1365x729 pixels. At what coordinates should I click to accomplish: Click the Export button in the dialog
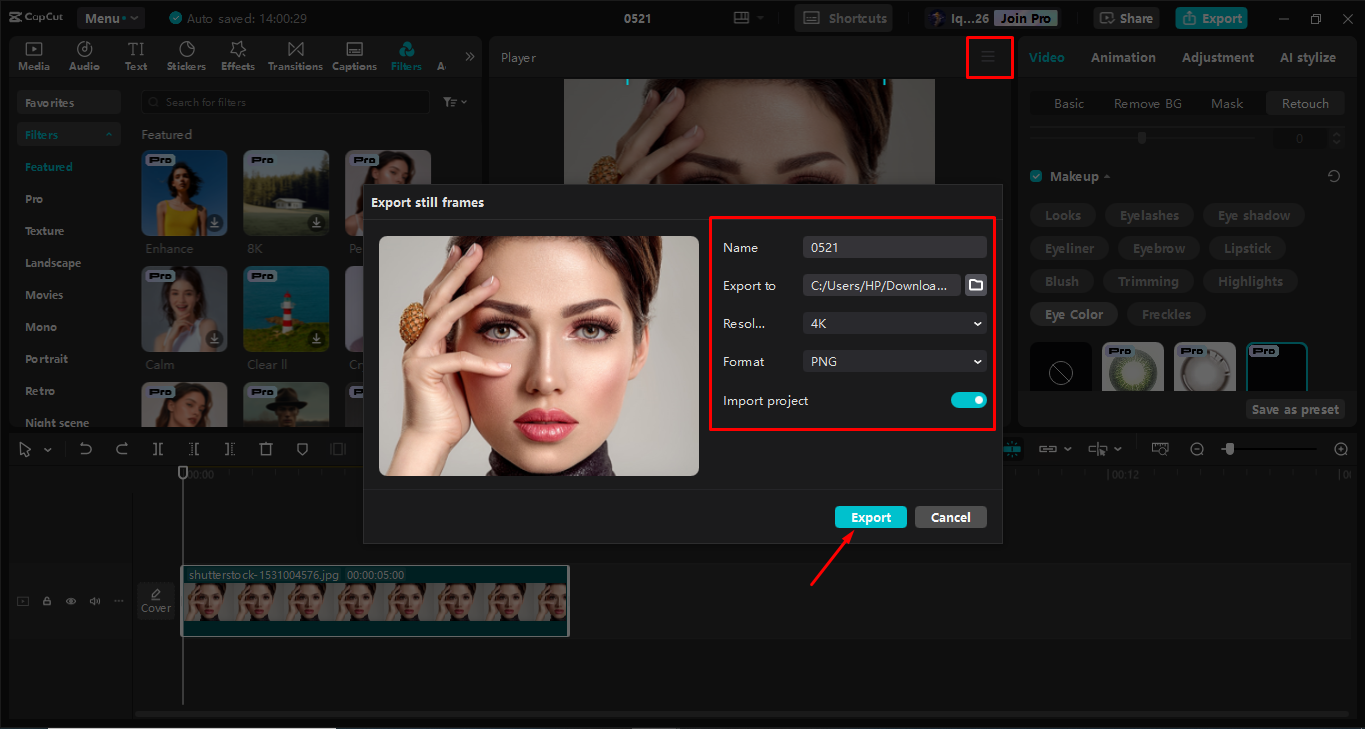coord(870,517)
